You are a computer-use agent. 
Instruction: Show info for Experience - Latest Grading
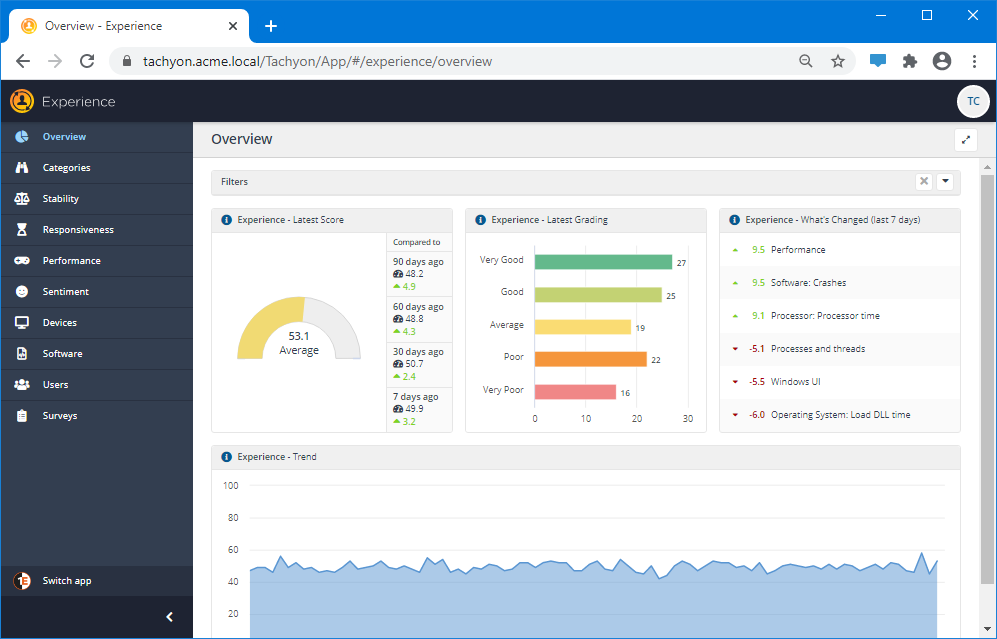point(480,220)
